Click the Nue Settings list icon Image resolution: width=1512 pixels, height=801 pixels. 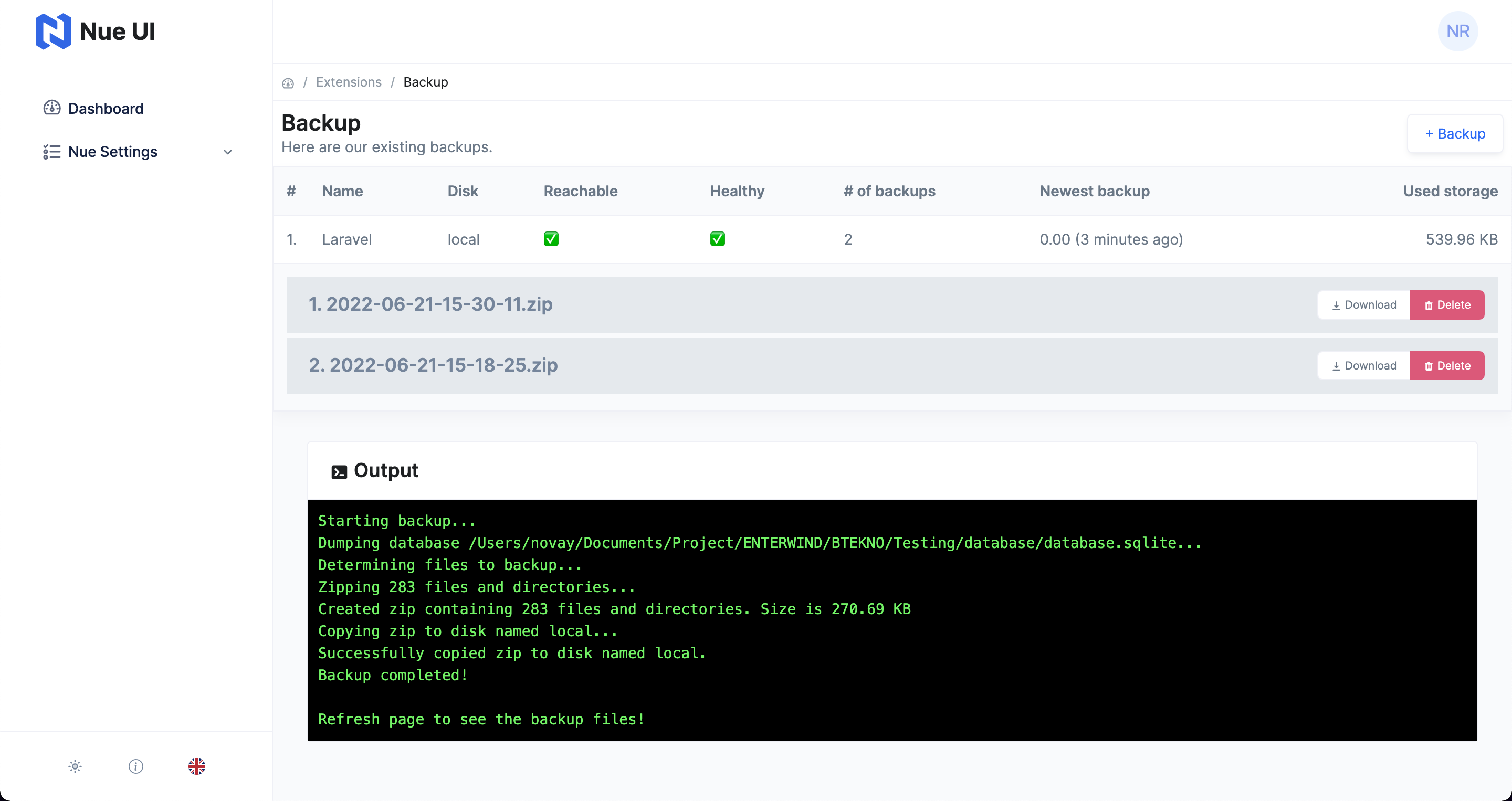click(x=51, y=152)
